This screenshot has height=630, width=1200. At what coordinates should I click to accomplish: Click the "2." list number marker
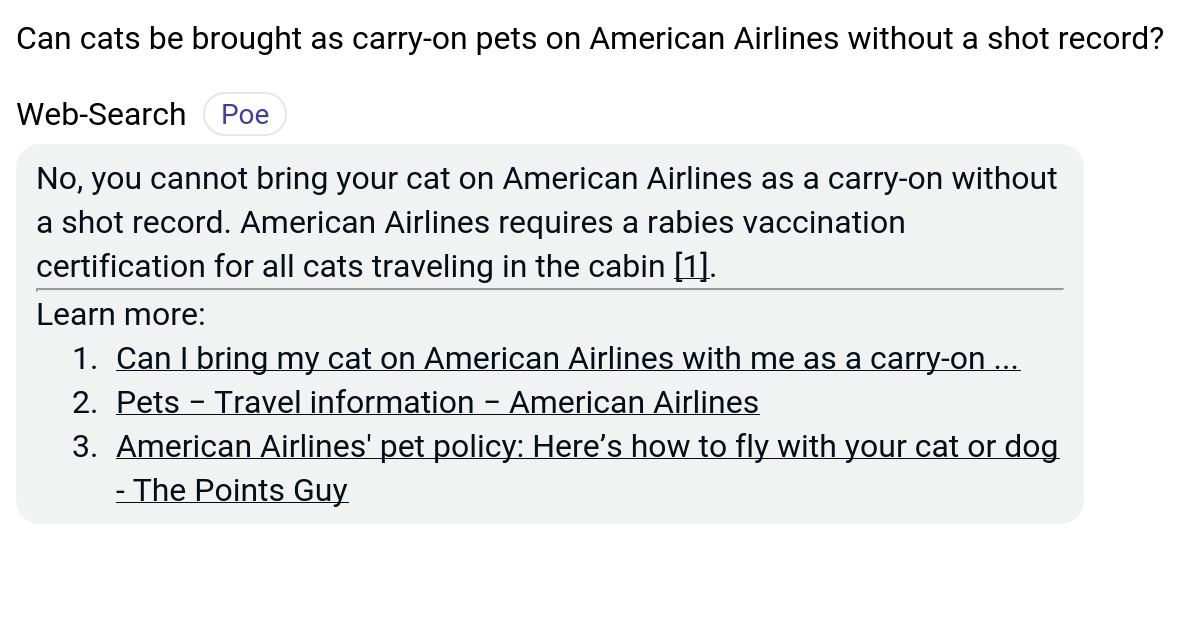(x=88, y=402)
